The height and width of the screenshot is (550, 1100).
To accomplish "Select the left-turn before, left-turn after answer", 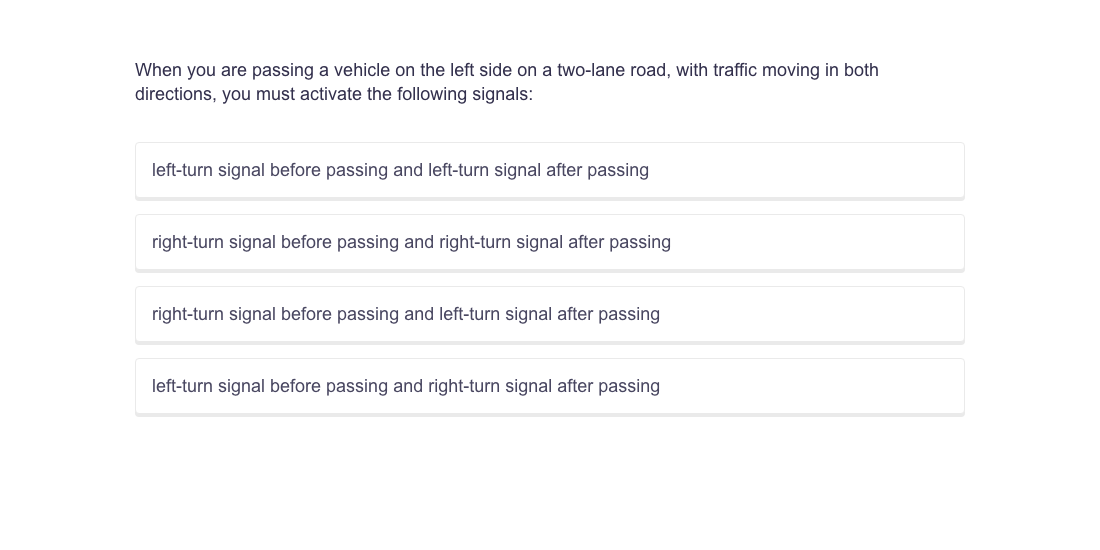I will click(549, 170).
